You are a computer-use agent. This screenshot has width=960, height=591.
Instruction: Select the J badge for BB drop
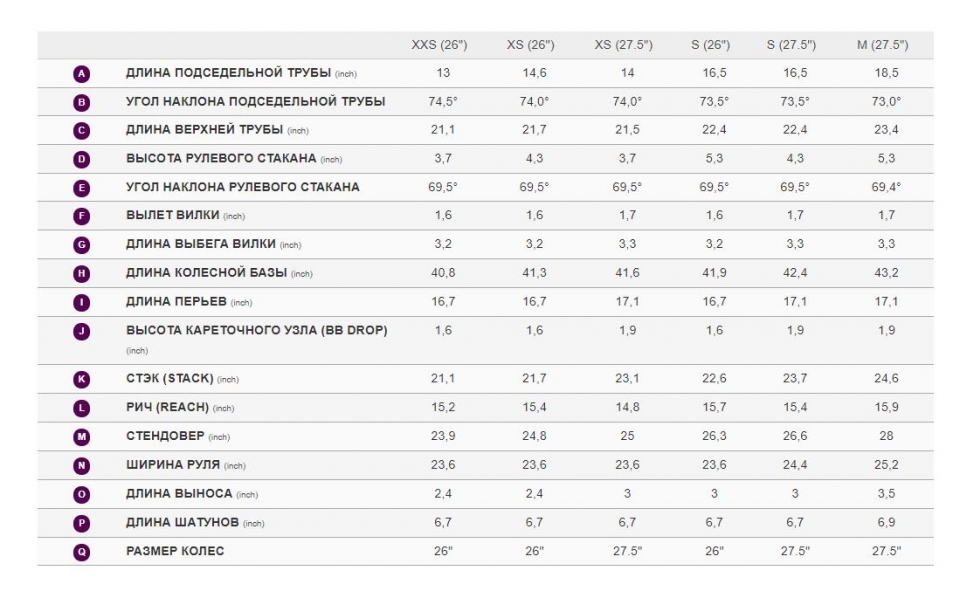pos(81,331)
